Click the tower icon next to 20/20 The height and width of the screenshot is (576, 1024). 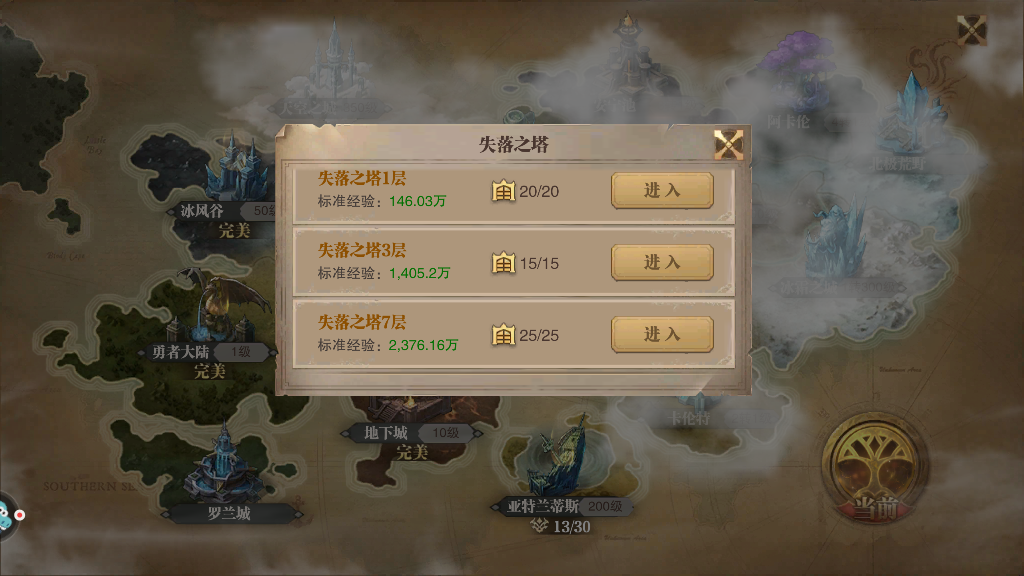tap(504, 191)
